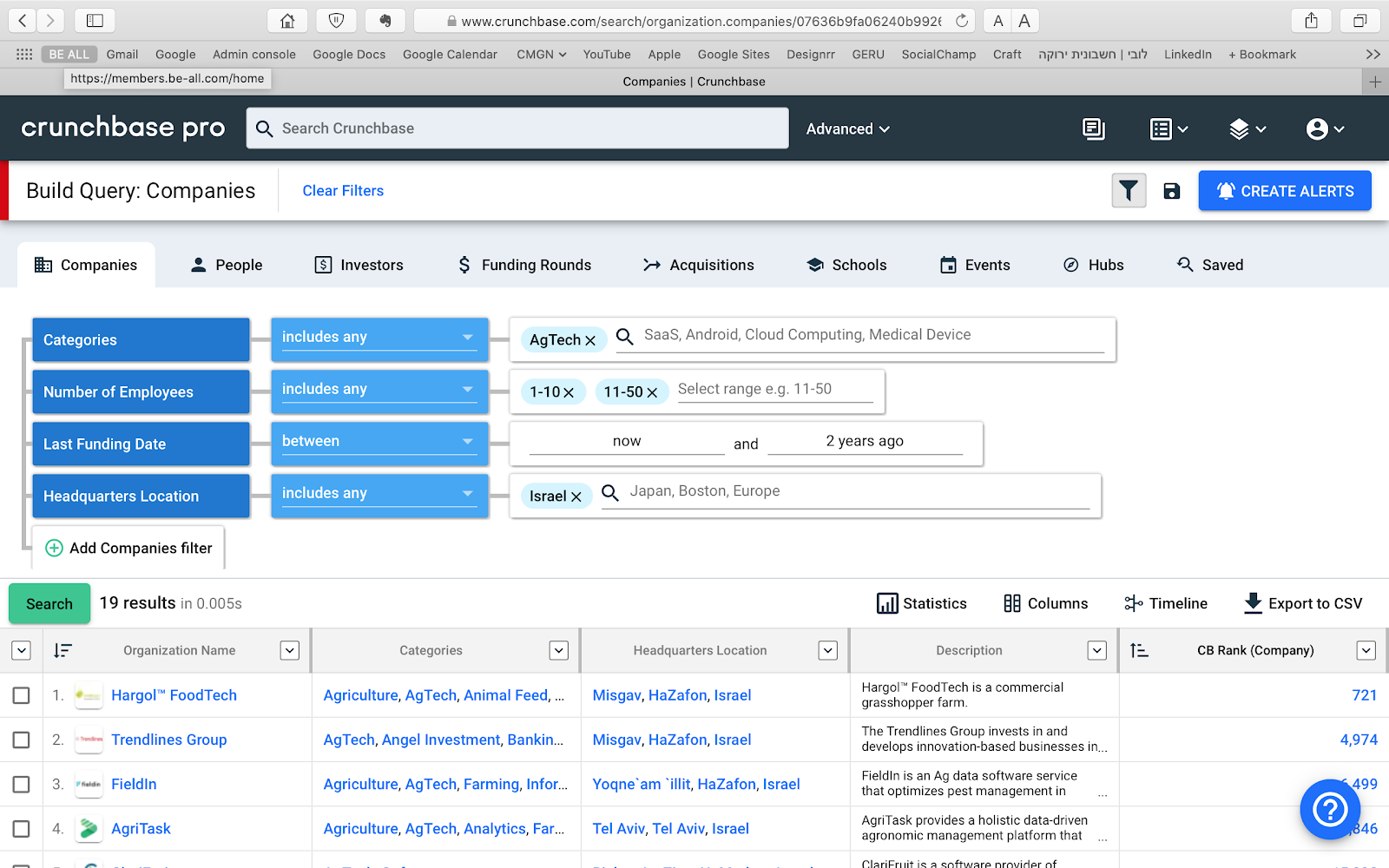1389x868 pixels.
Task: Switch to the Investors tab
Action: click(x=359, y=265)
